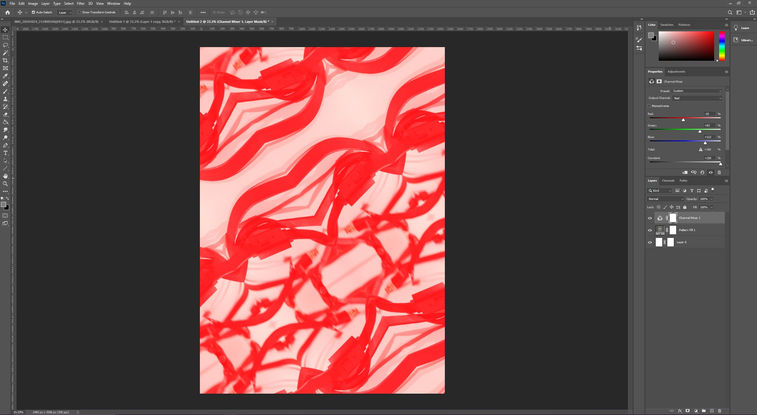Reset Channel Mixer to defaults icon

702,172
